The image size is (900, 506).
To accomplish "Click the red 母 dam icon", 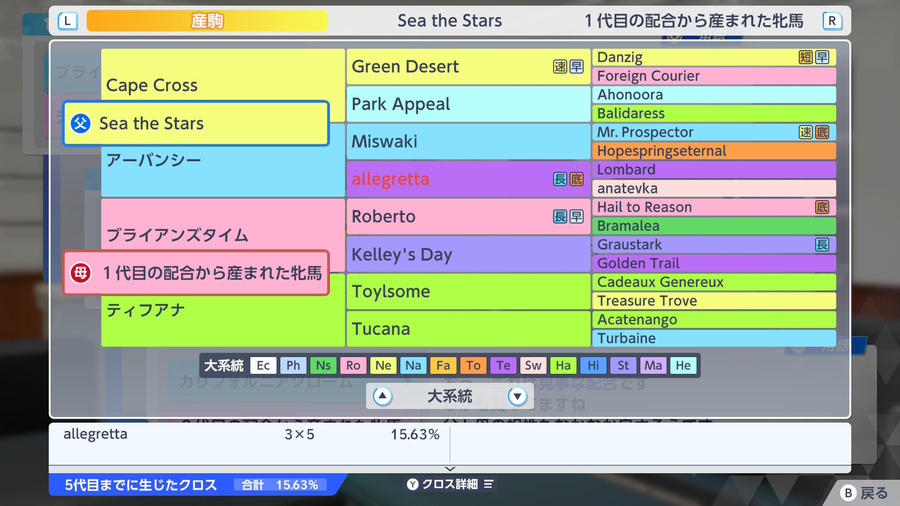I will (81, 273).
